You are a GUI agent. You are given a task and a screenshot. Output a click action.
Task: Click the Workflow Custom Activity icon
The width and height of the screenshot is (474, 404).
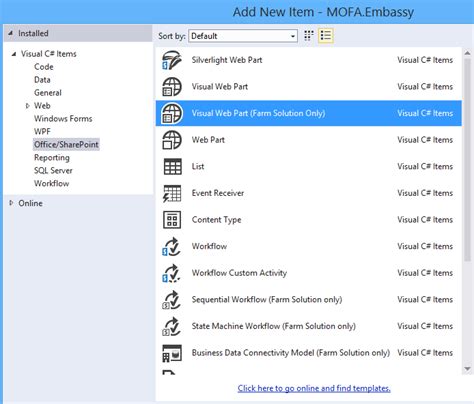pyautogui.click(x=172, y=273)
